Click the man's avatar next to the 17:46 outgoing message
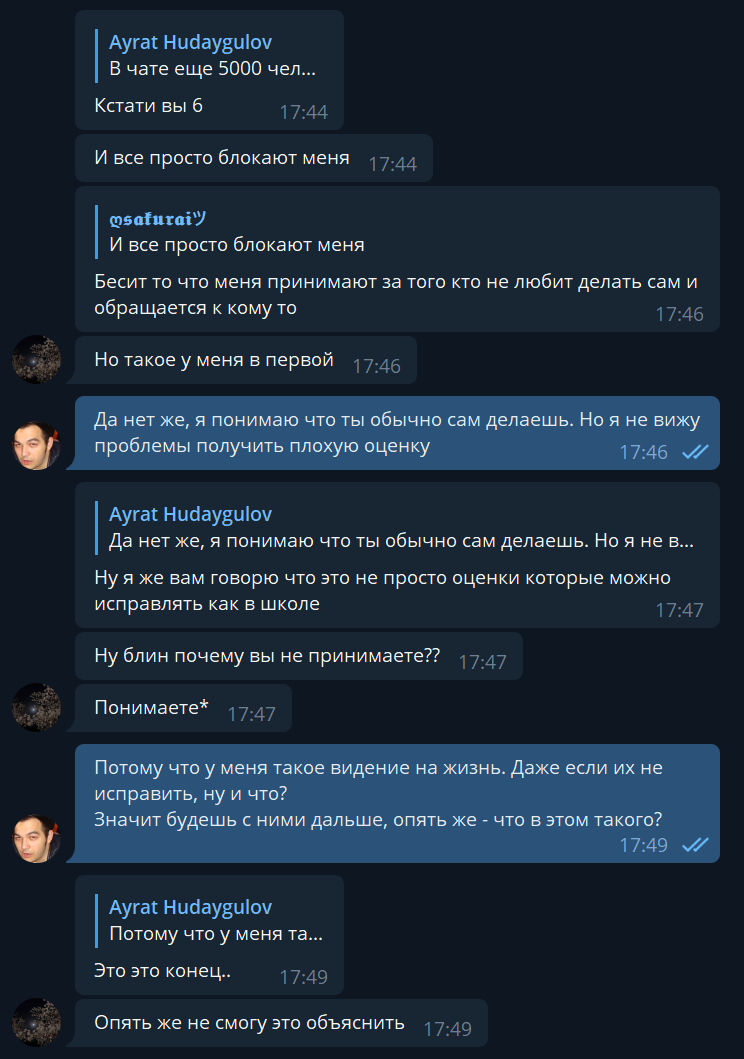 (x=36, y=446)
